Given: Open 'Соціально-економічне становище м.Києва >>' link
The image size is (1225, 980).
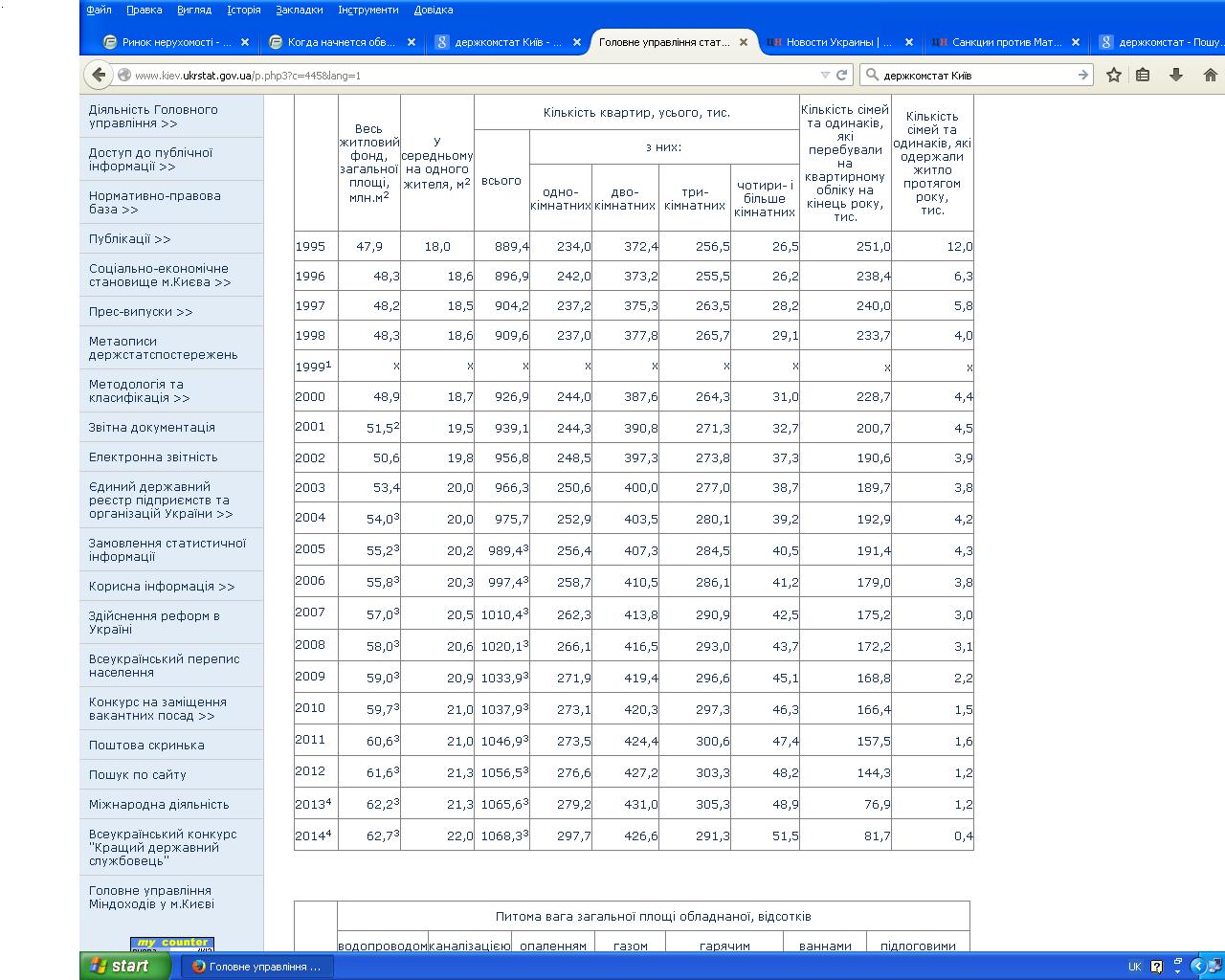Looking at the screenshot, I should tap(160, 276).
